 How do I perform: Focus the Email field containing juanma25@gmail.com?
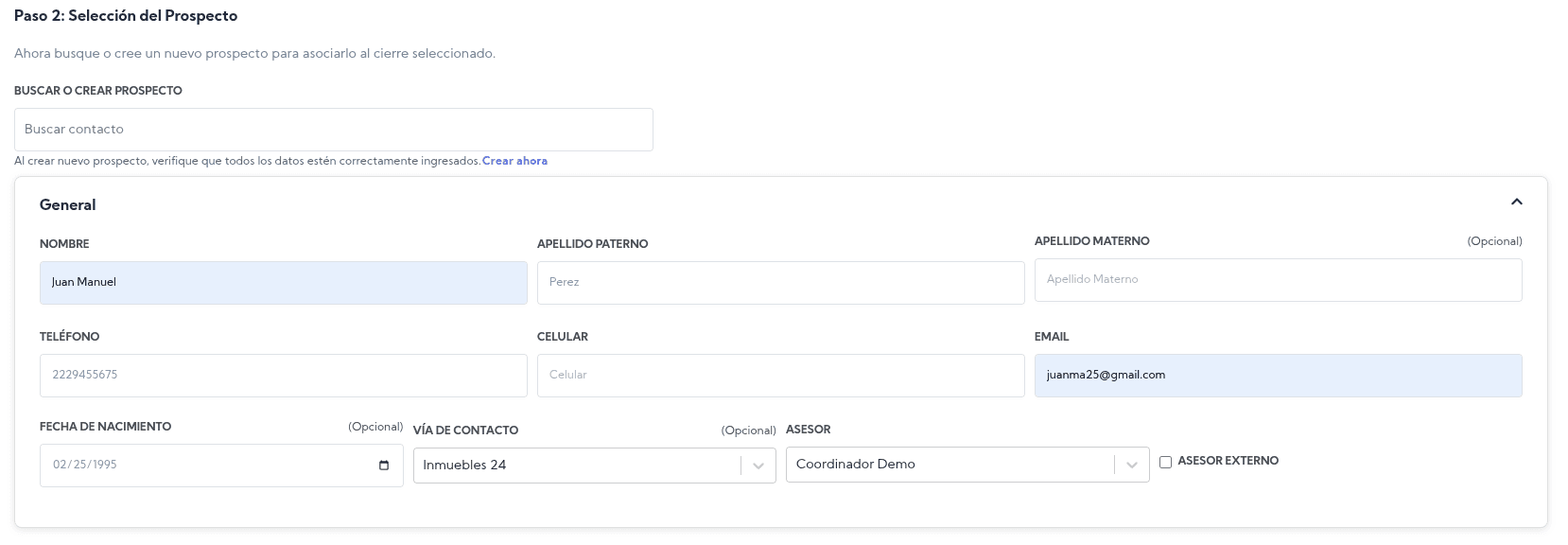coord(1278,376)
